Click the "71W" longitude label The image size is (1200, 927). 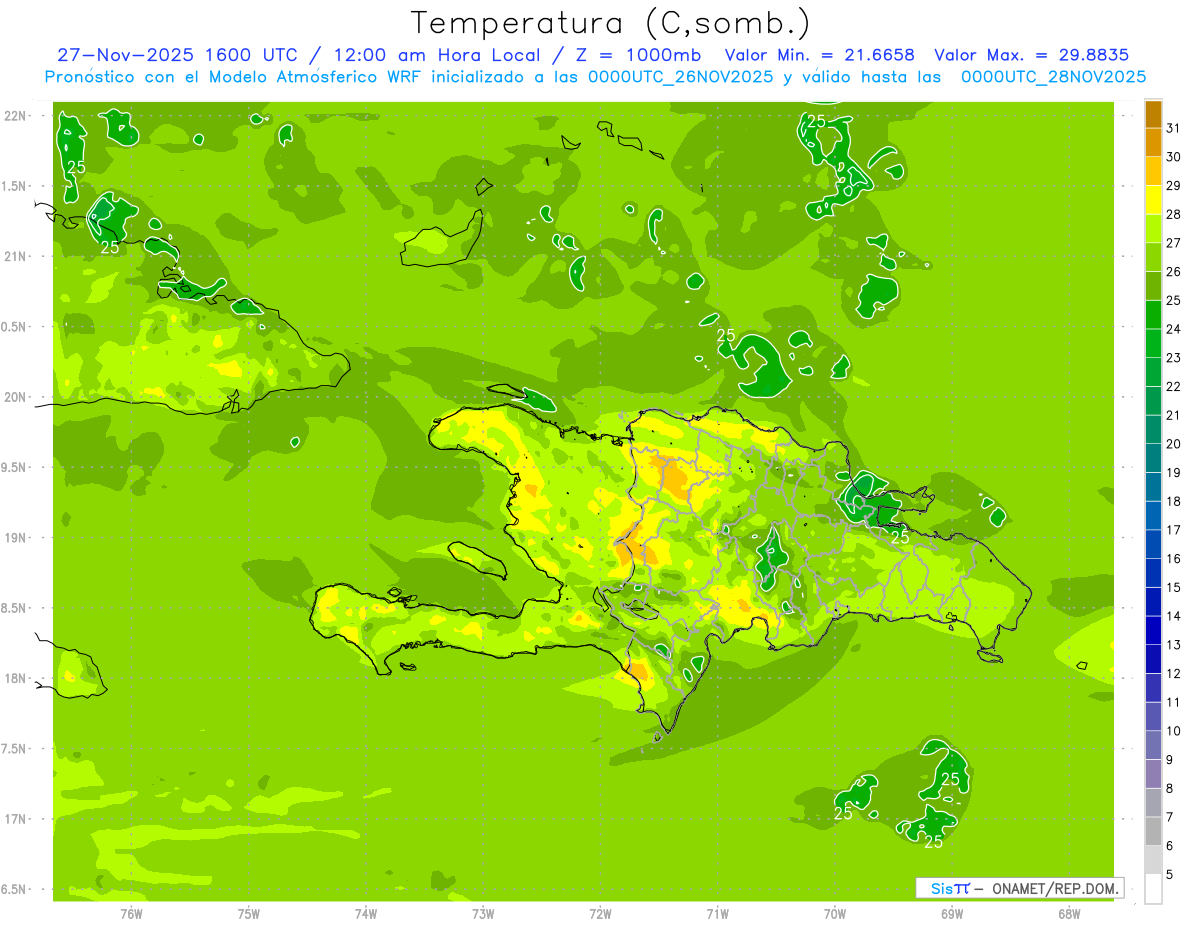point(717,913)
